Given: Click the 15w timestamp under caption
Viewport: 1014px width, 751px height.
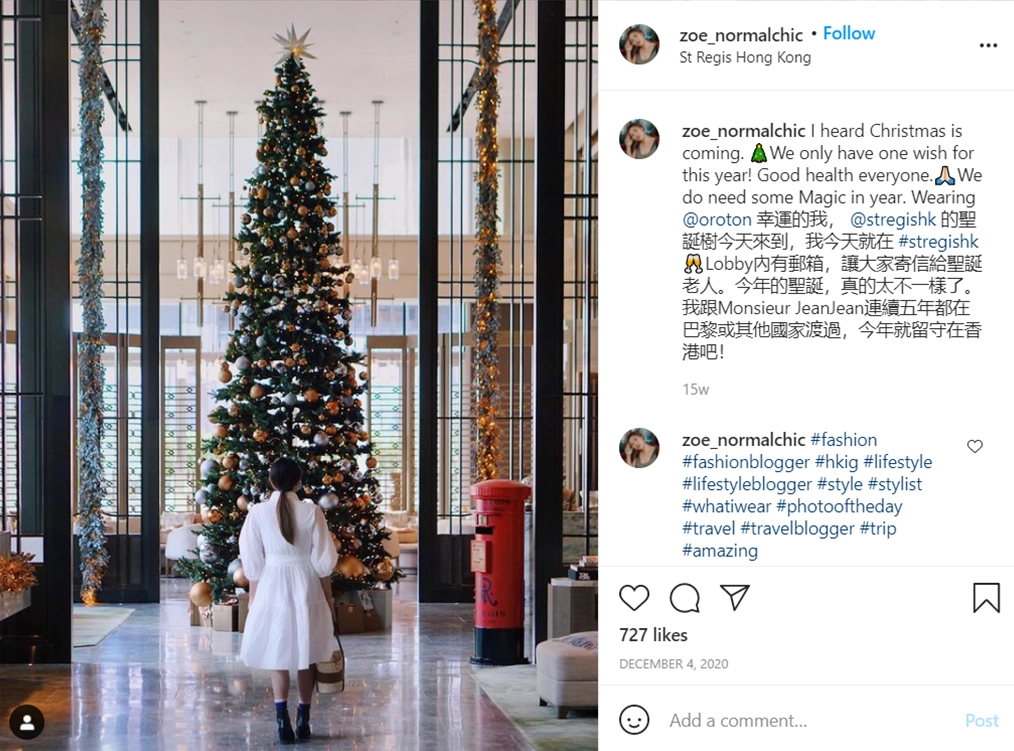Looking at the screenshot, I should 695,389.
